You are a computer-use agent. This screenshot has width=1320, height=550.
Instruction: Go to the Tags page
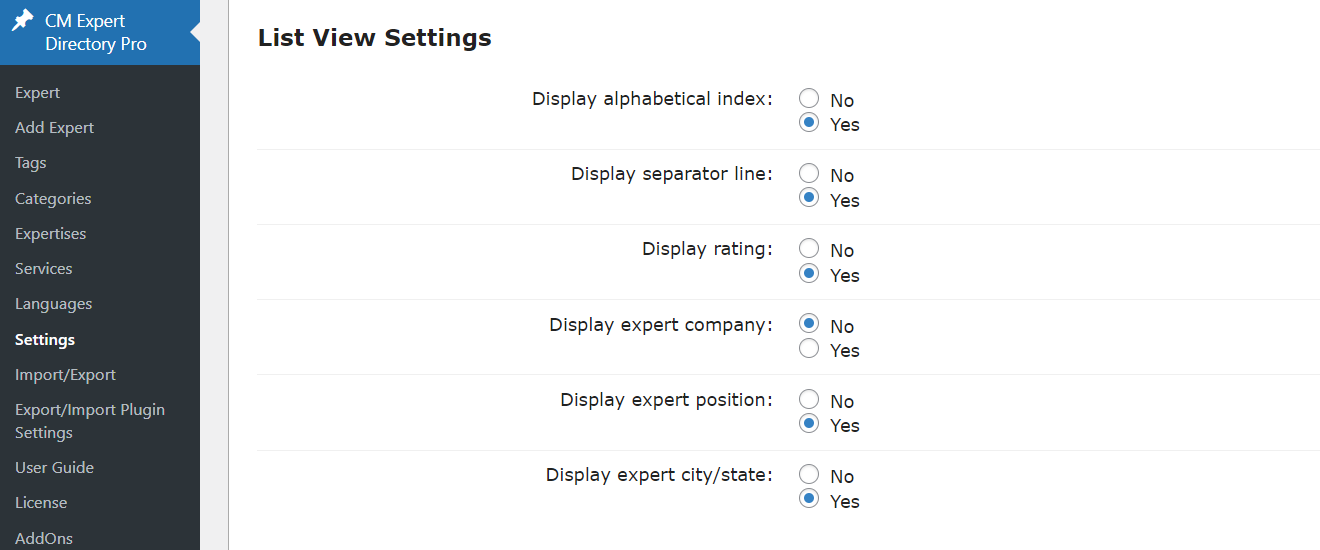[x=31, y=163]
